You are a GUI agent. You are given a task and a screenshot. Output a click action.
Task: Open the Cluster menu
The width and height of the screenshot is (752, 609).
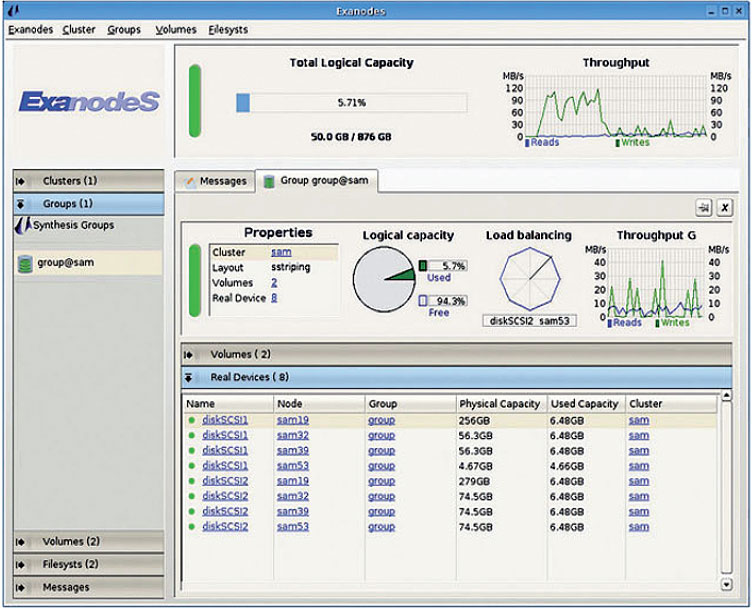click(79, 30)
